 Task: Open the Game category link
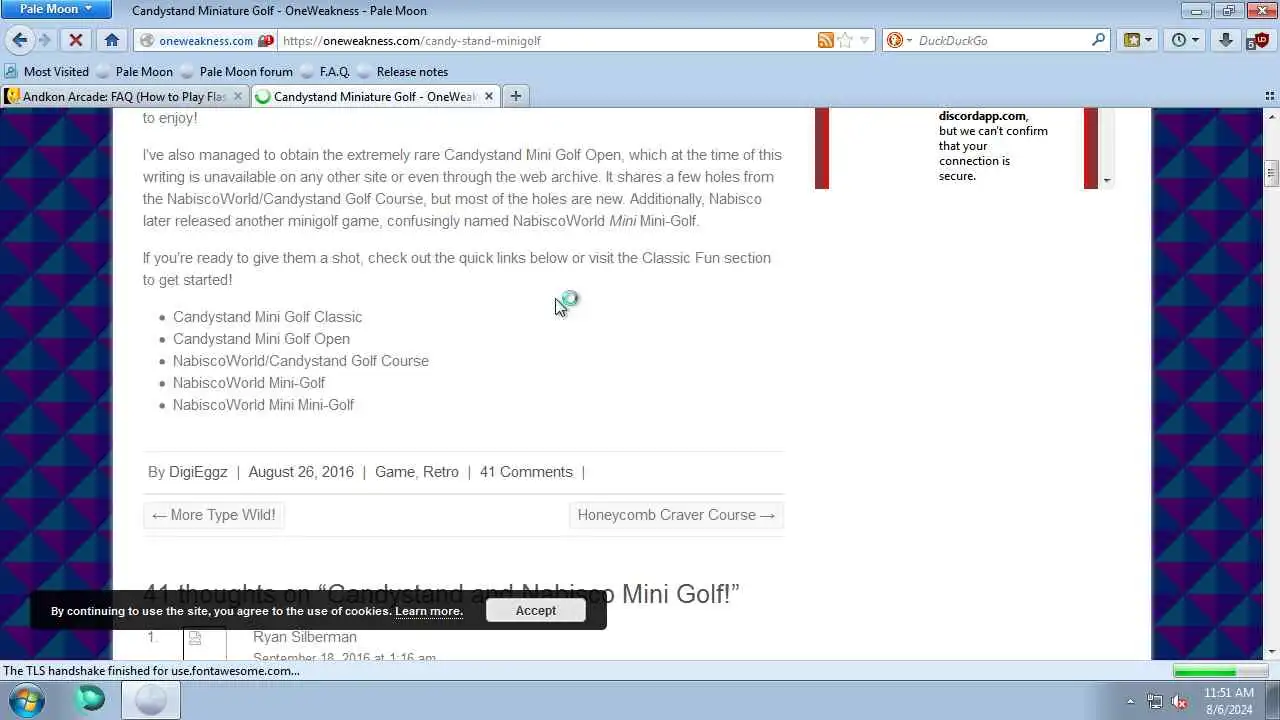(x=394, y=472)
